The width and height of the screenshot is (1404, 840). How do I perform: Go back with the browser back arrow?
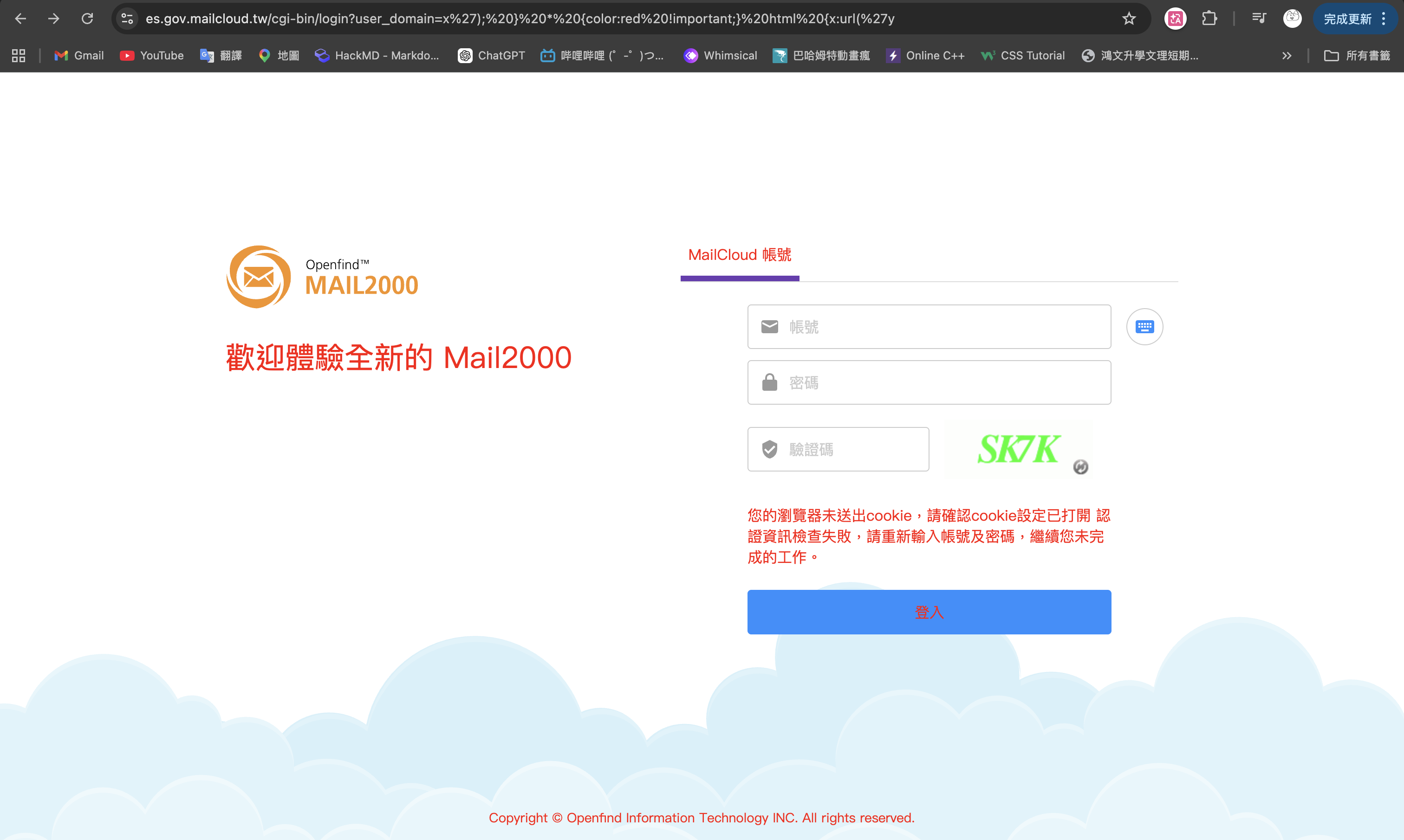pyautogui.click(x=20, y=19)
